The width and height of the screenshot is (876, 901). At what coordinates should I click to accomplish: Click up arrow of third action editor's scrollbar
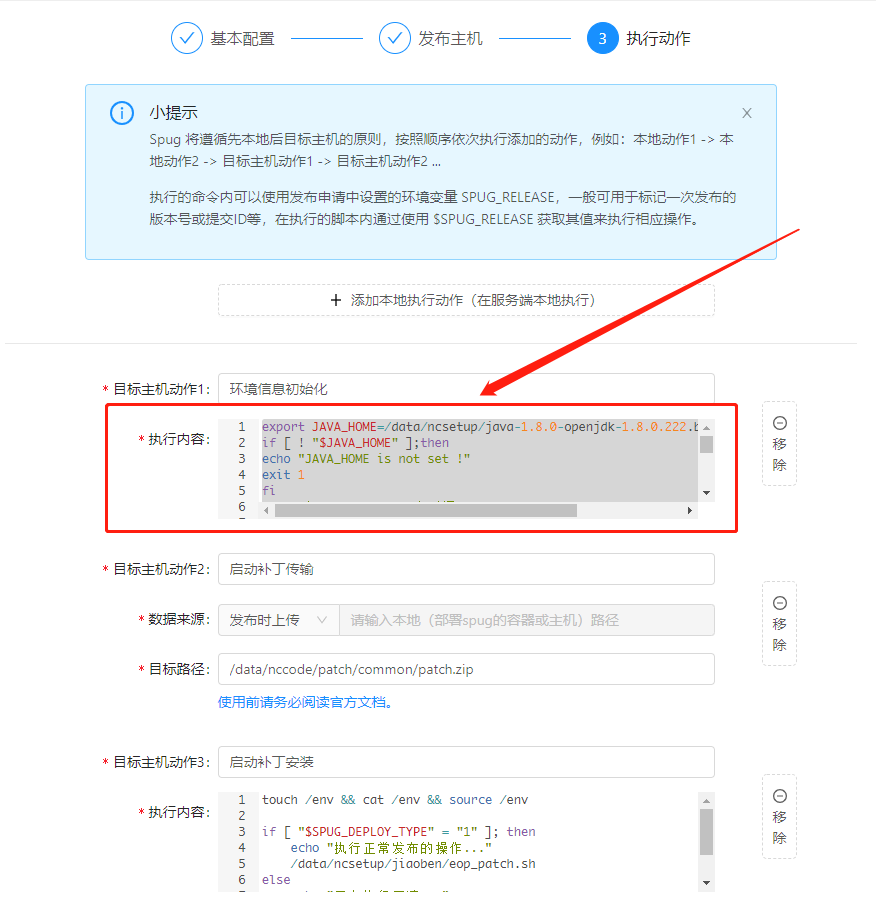pos(706,800)
